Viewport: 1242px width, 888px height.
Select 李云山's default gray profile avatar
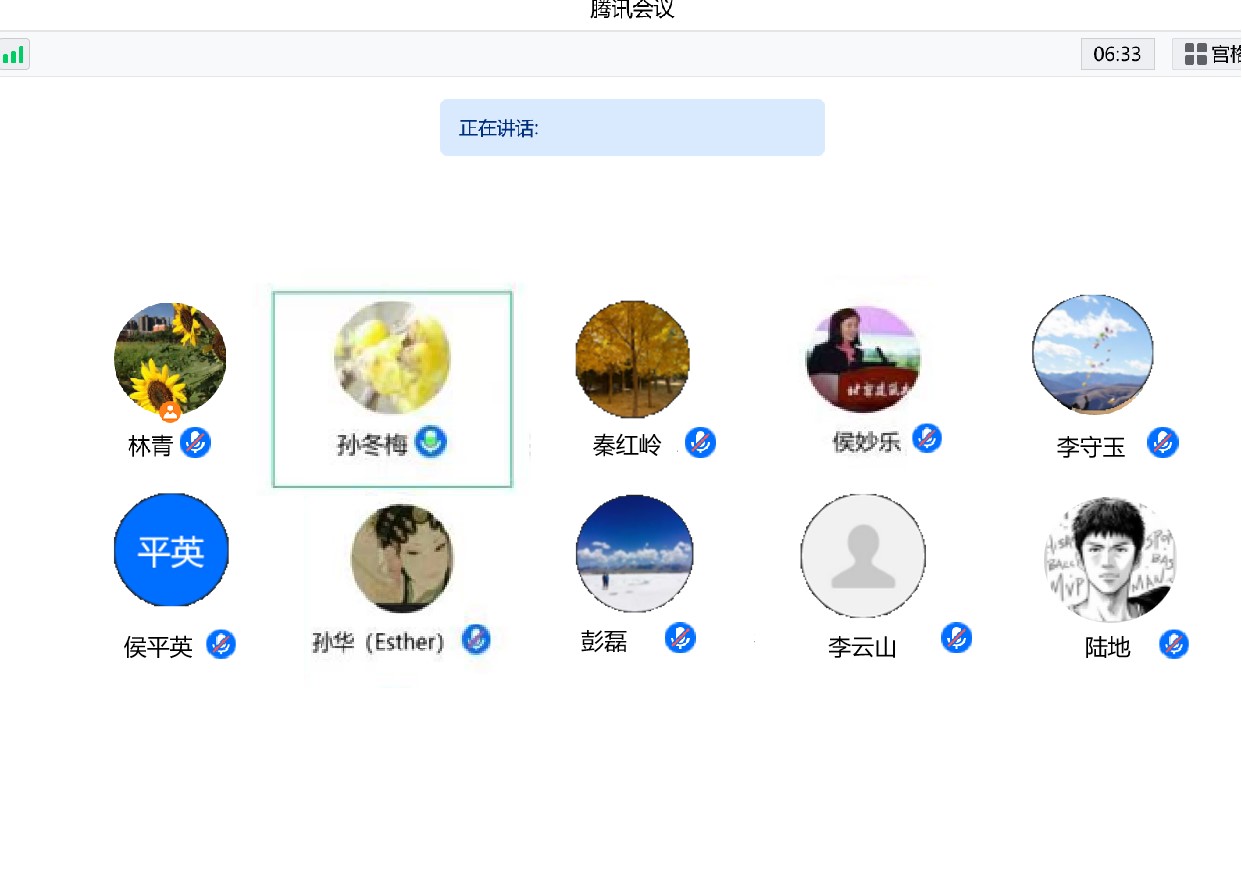(862, 555)
